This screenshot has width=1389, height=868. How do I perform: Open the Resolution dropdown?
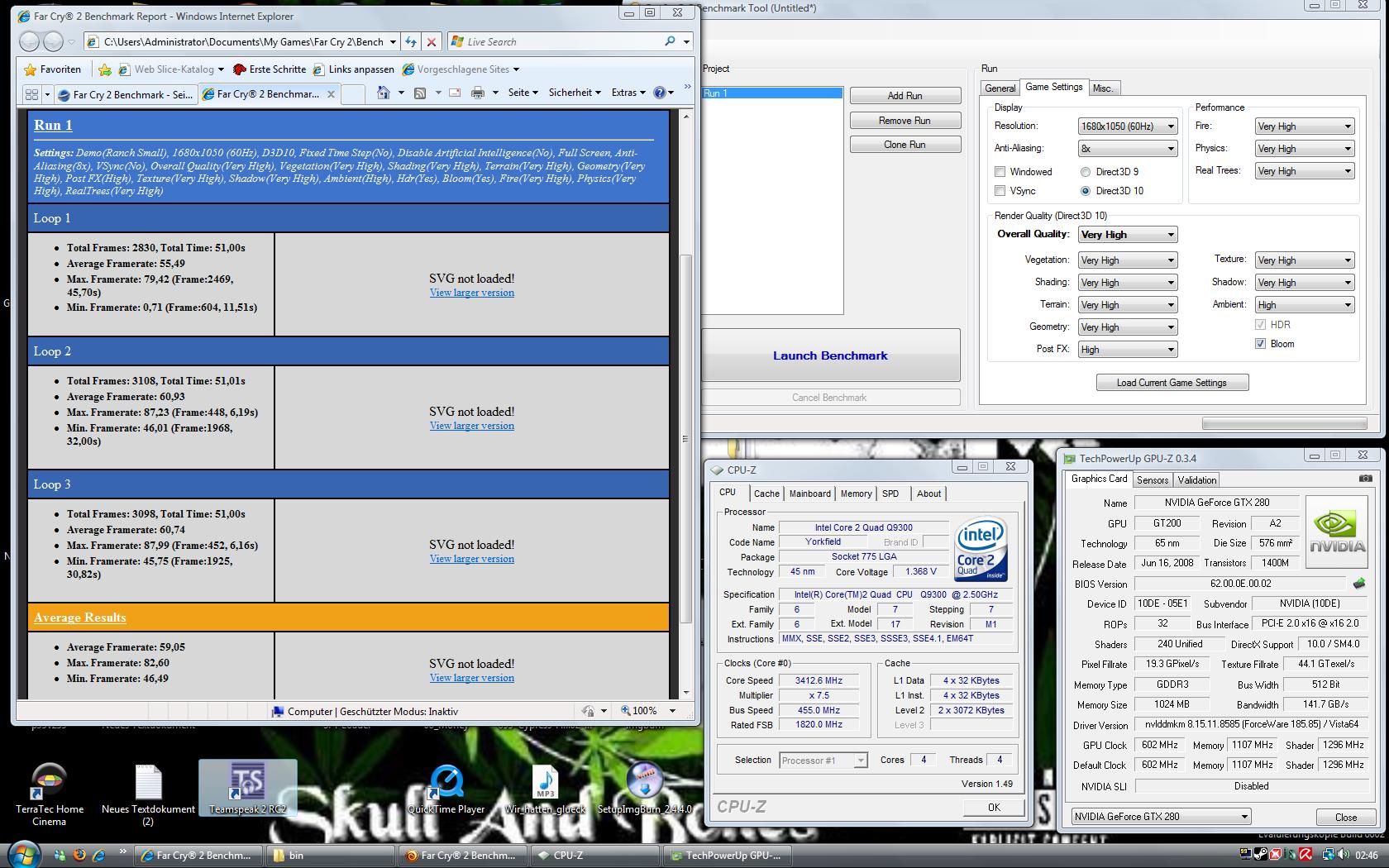coord(1128,126)
